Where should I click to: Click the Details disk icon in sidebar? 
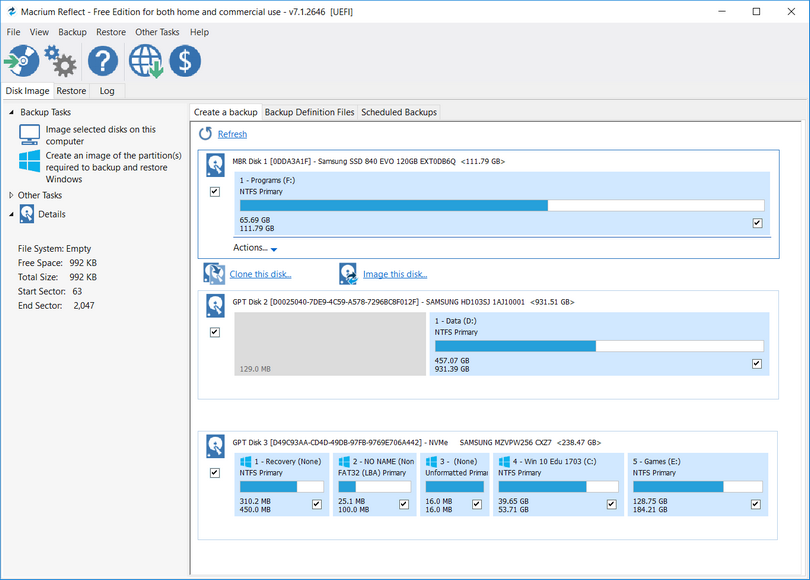click(27, 214)
